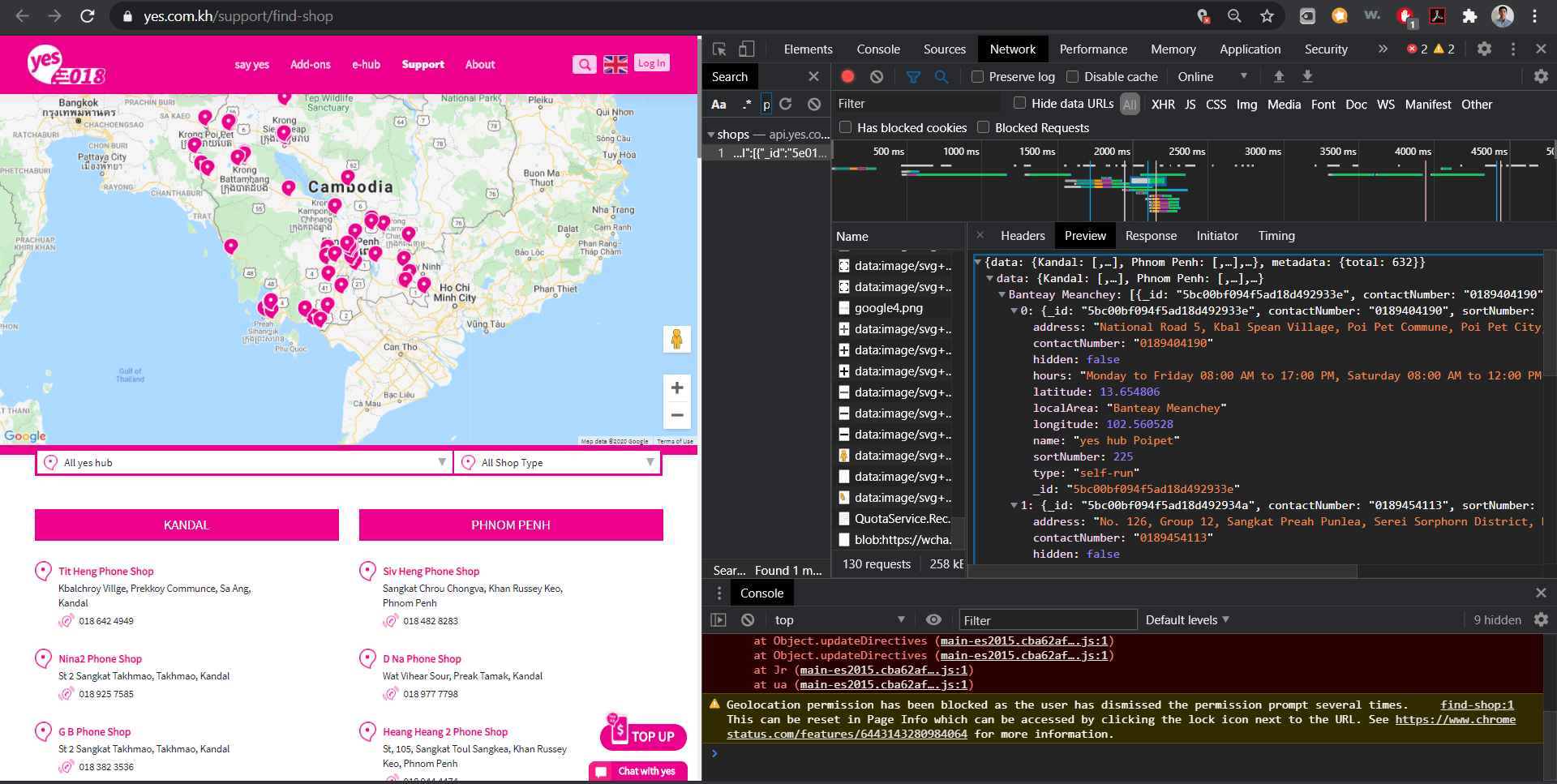Open the website search magnifier button
Viewport: 1557px width, 784px height.
(x=584, y=64)
